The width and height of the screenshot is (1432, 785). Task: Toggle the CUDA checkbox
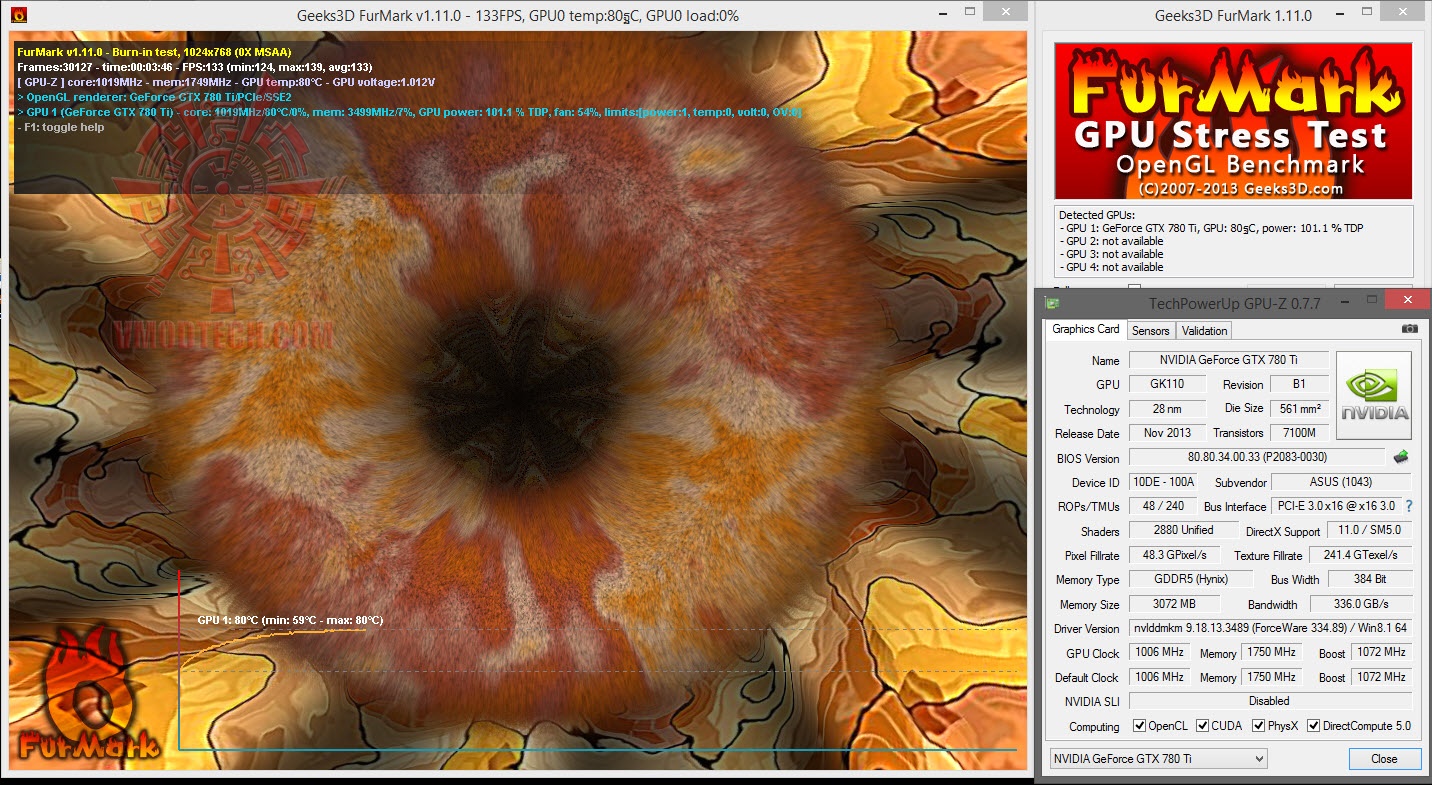[1203, 726]
